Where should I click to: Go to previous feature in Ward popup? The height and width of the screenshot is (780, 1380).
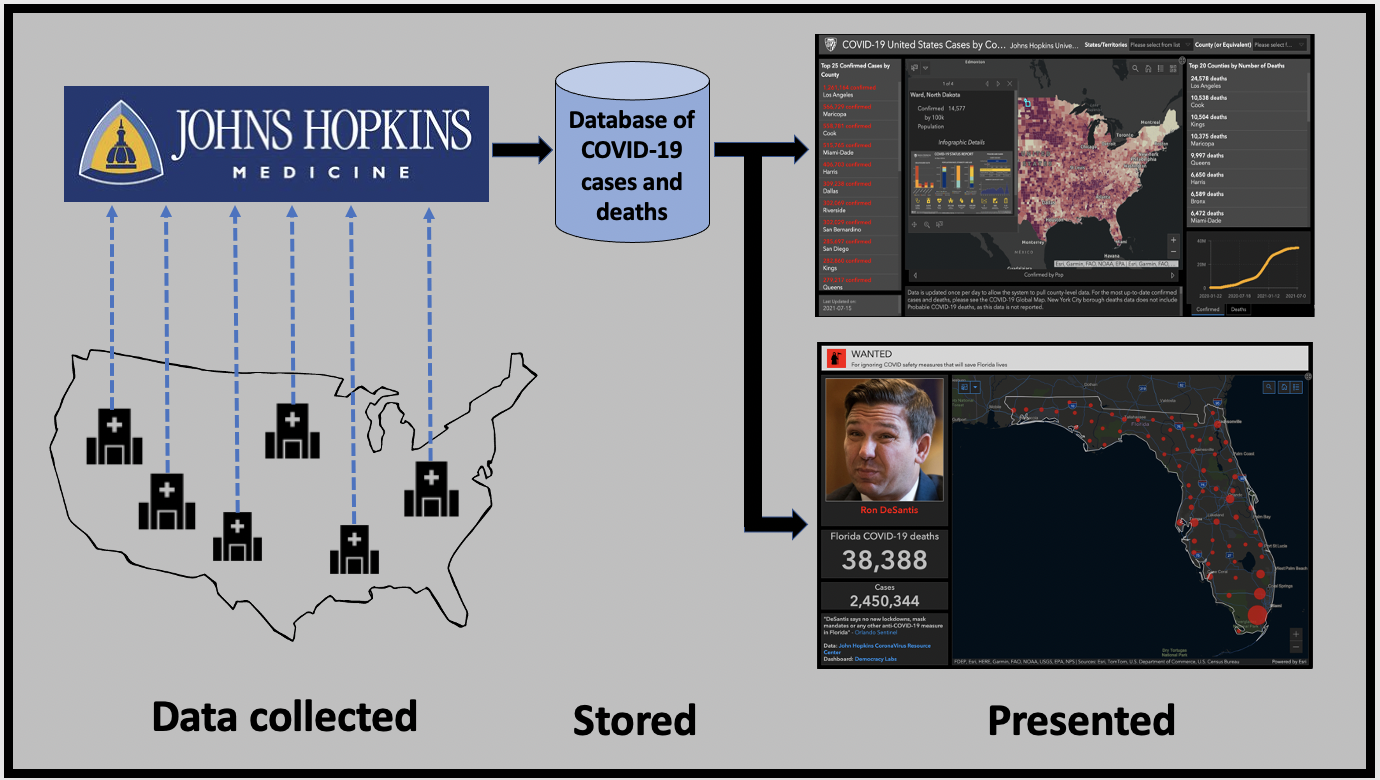tap(987, 84)
